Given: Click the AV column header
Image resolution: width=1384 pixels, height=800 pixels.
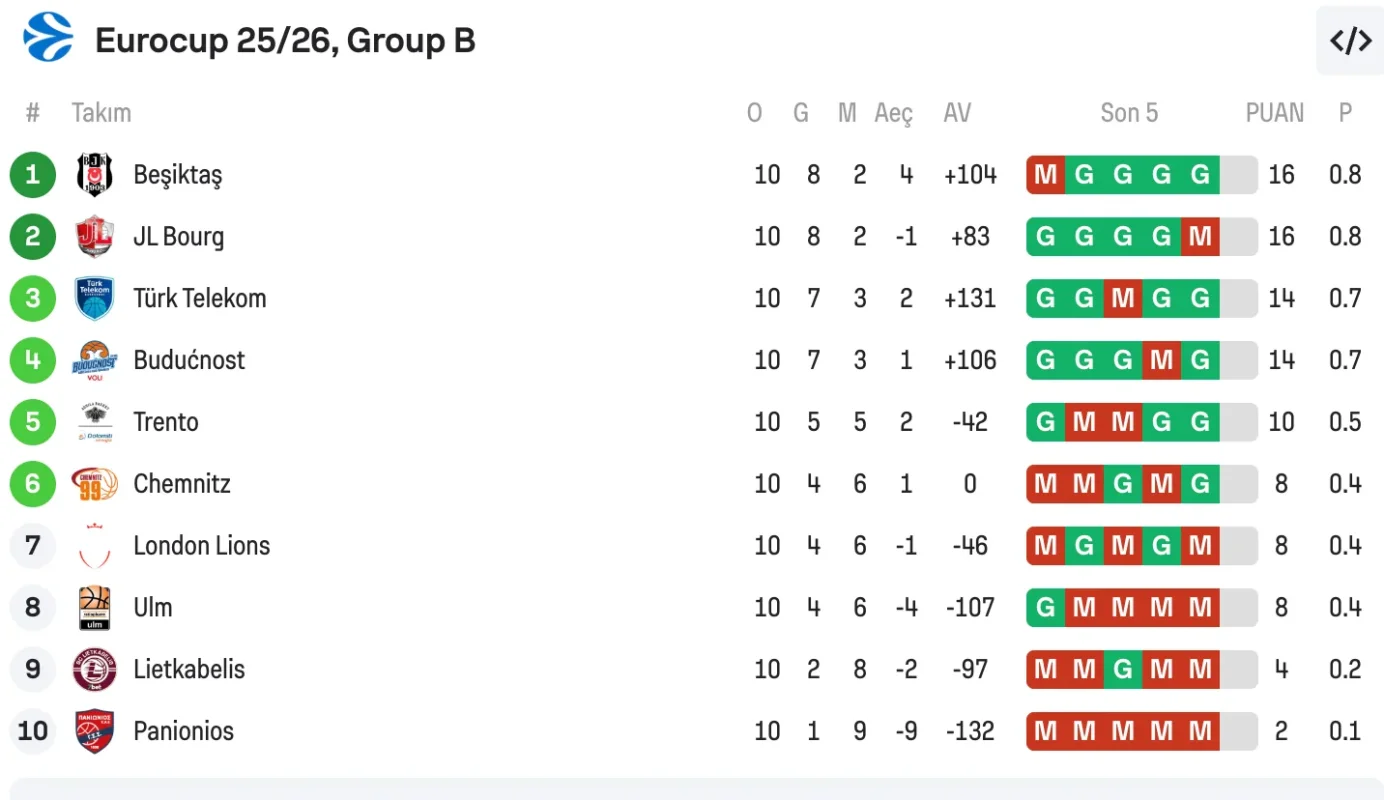Looking at the screenshot, I should coord(957,113).
